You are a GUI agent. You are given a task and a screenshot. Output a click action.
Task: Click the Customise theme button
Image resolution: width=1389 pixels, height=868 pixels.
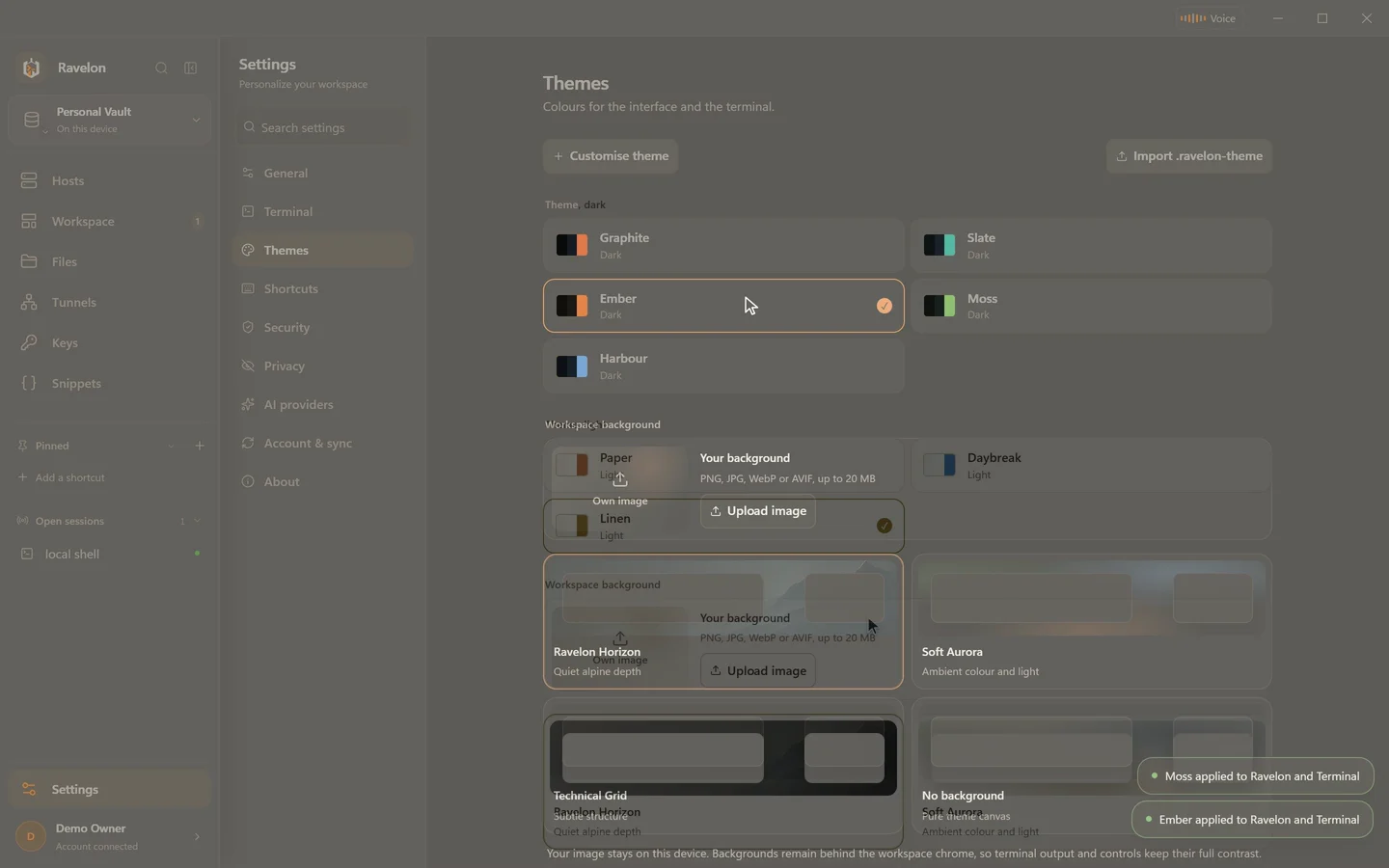[611, 156]
